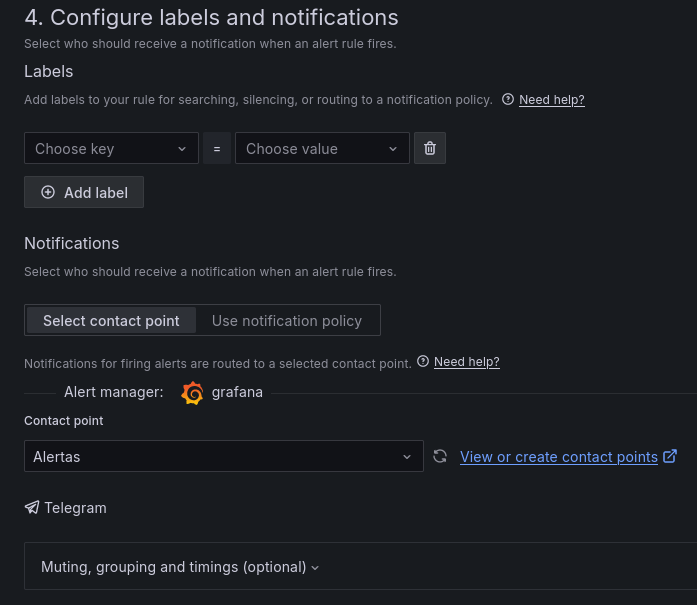The image size is (697, 605).
Task: Click the Telegram paper plane icon
Action: click(32, 508)
